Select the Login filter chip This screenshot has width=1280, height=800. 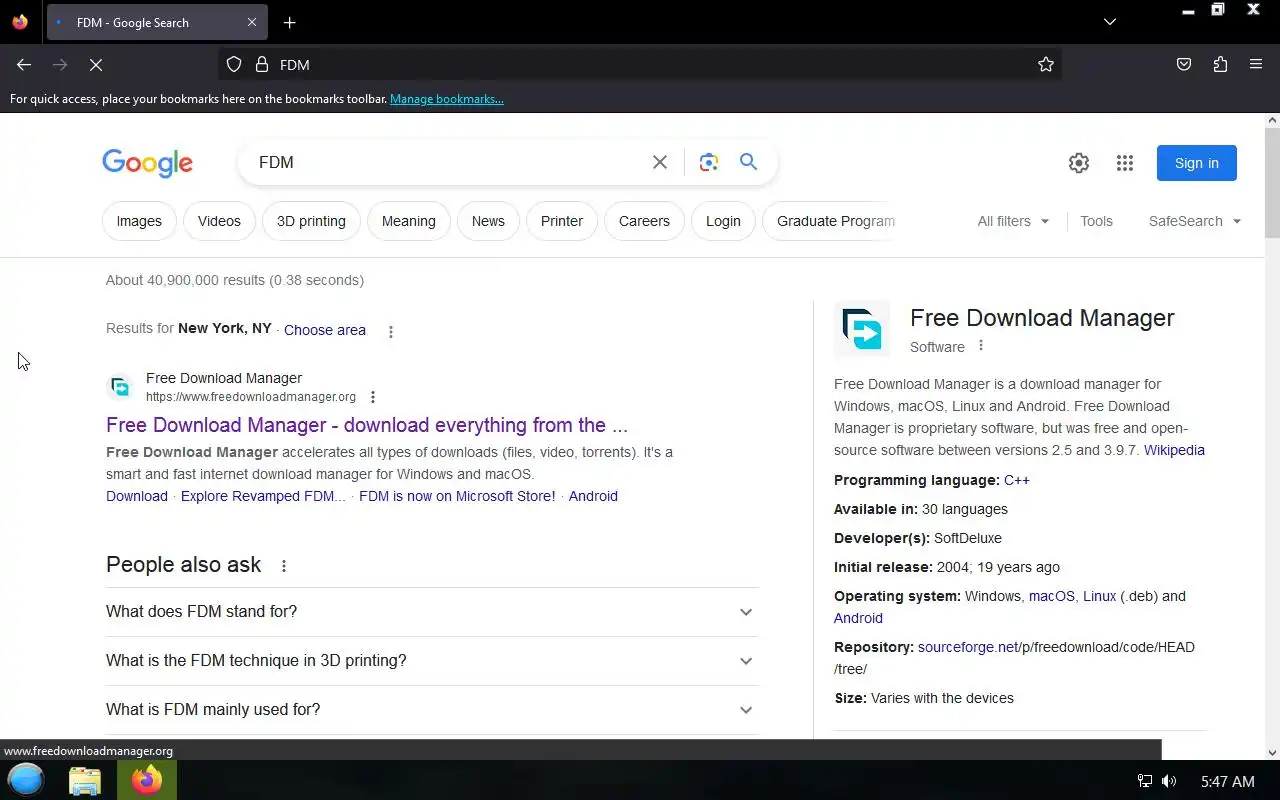(723, 221)
